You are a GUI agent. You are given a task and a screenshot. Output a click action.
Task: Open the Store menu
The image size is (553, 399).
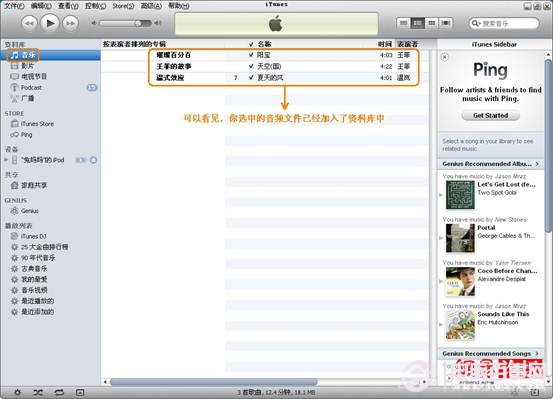tap(123, 6)
